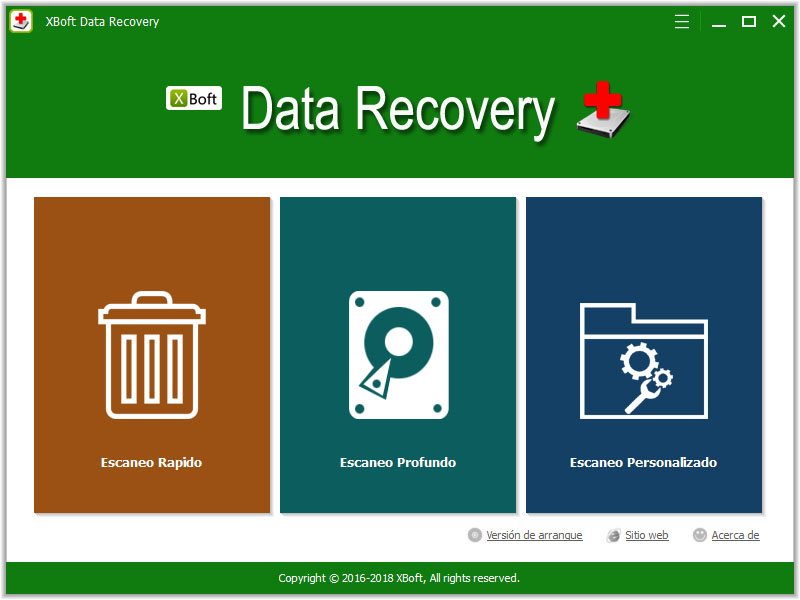Click the smiley icon beside Acerca de
Screen dimensions: 800x600
tap(699, 535)
